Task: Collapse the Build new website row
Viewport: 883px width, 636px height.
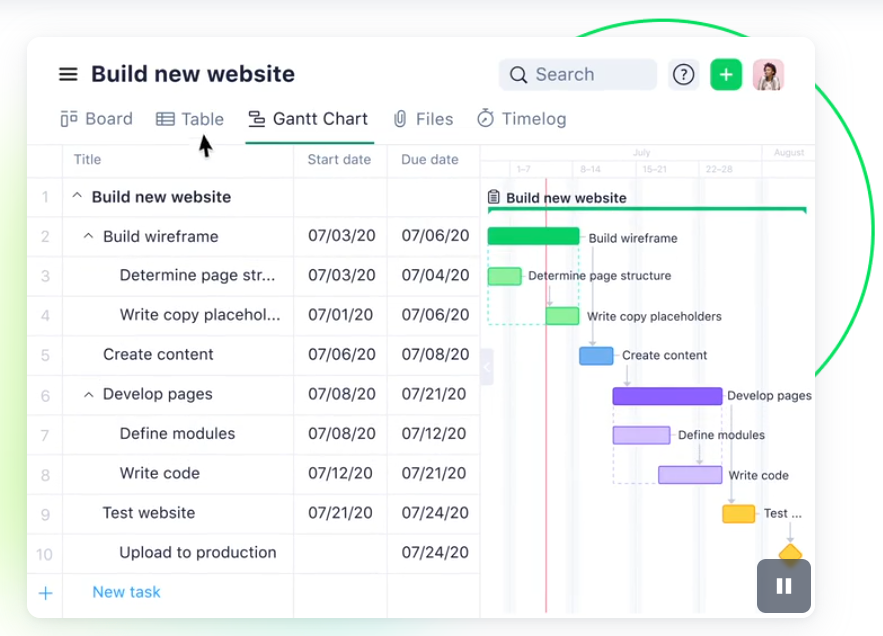Action: (77, 197)
